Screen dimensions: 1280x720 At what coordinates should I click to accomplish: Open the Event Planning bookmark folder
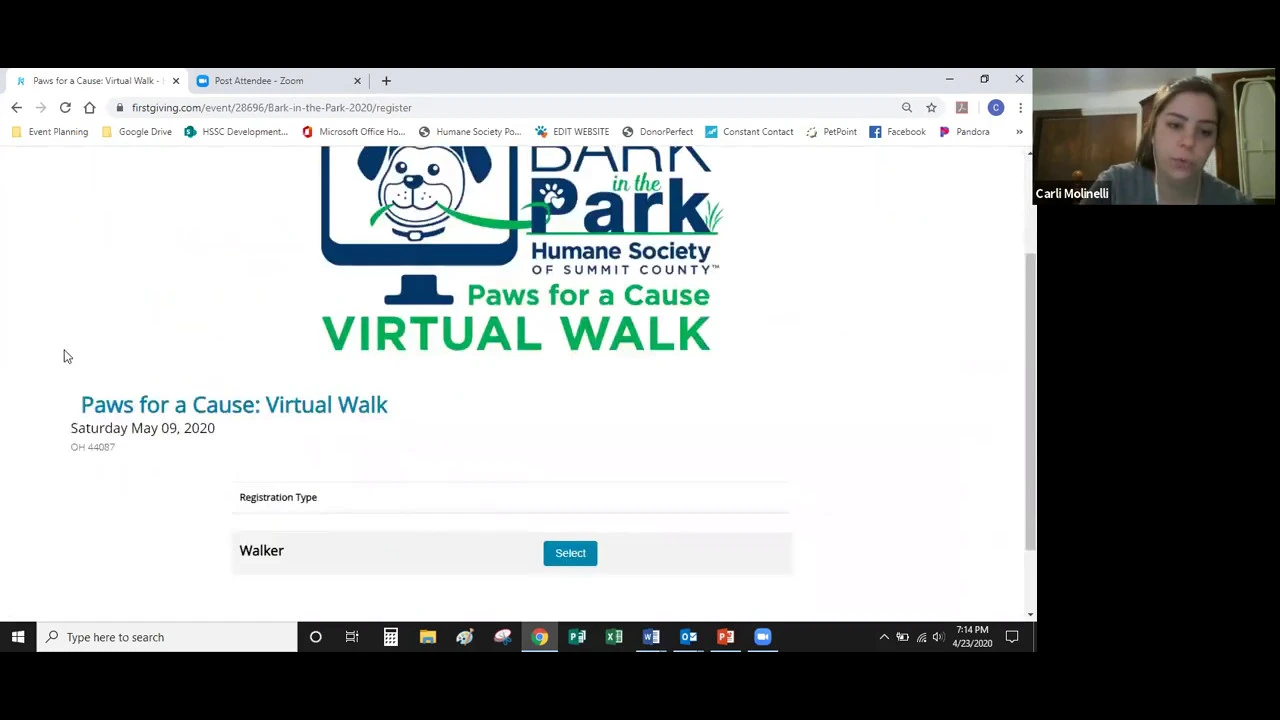coord(50,131)
